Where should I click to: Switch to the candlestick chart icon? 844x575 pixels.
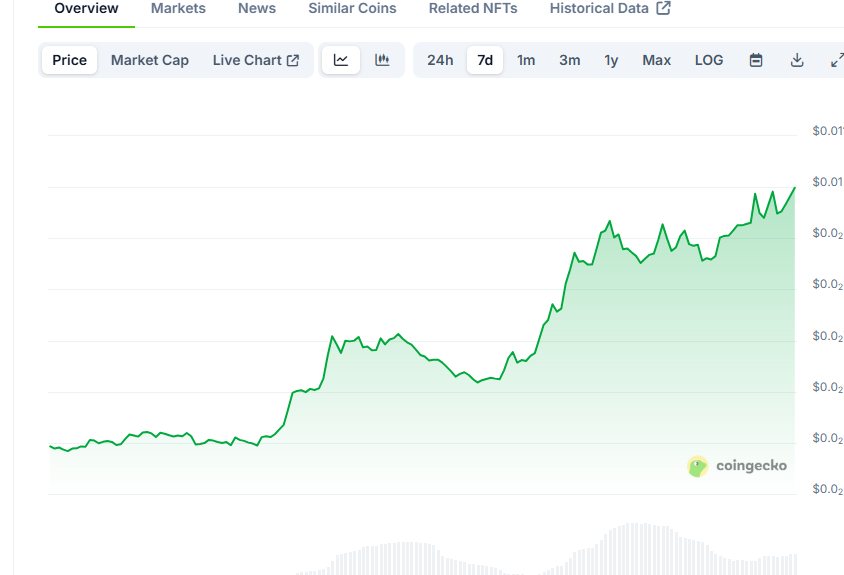coord(382,60)
